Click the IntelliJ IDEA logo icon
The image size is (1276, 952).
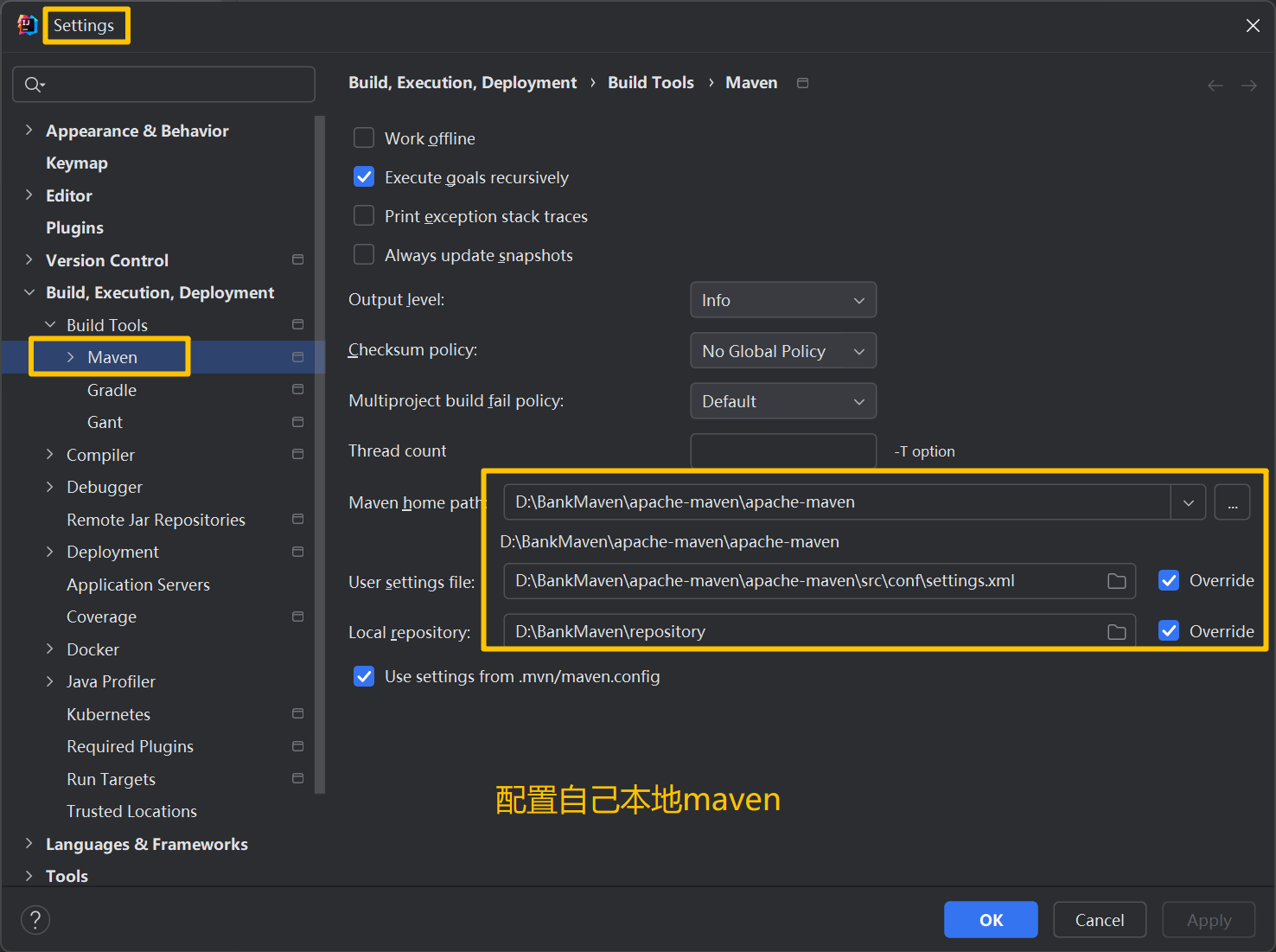tap(28, 25)
